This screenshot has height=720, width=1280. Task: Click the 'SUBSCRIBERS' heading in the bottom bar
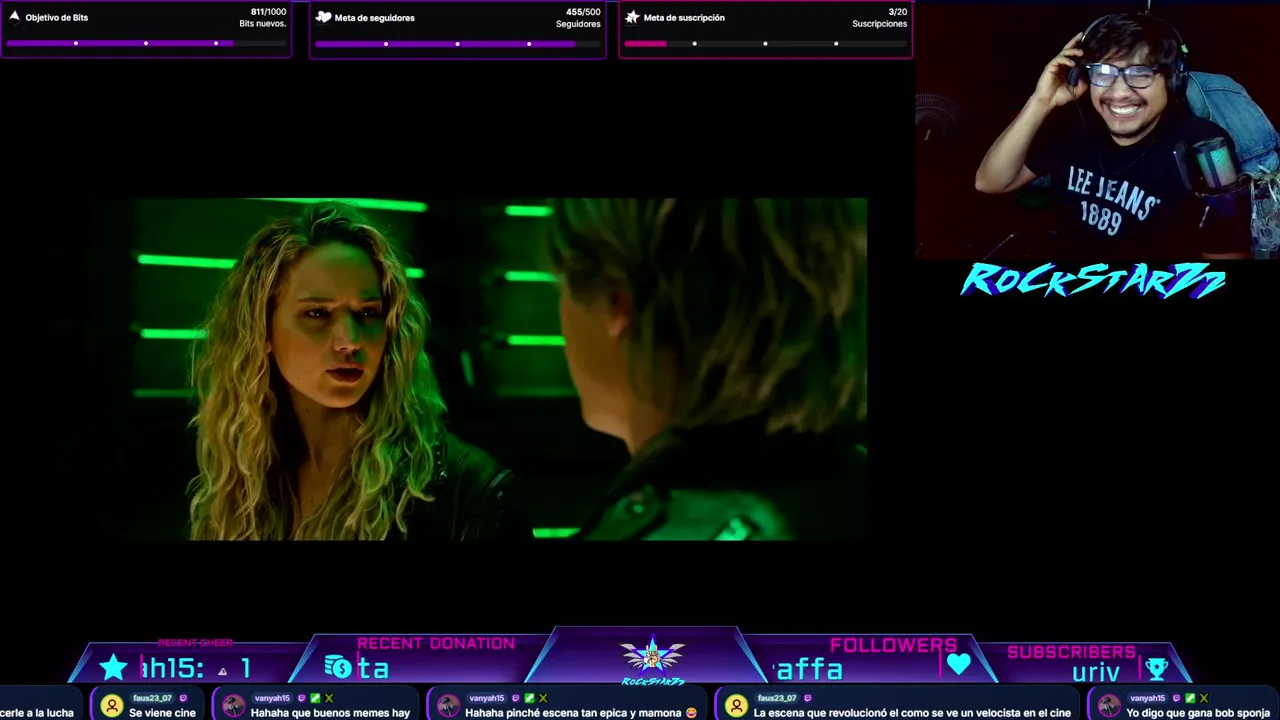click(1071, 652)
